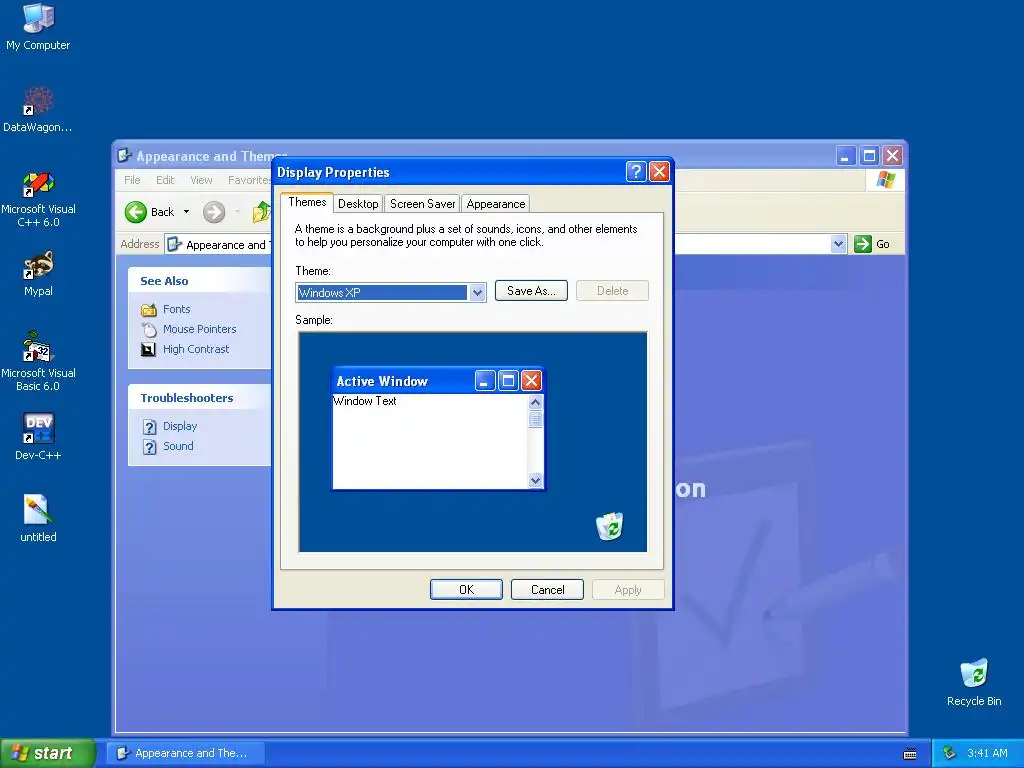Click the Save As... button
1024x768 pixels.
531,291
